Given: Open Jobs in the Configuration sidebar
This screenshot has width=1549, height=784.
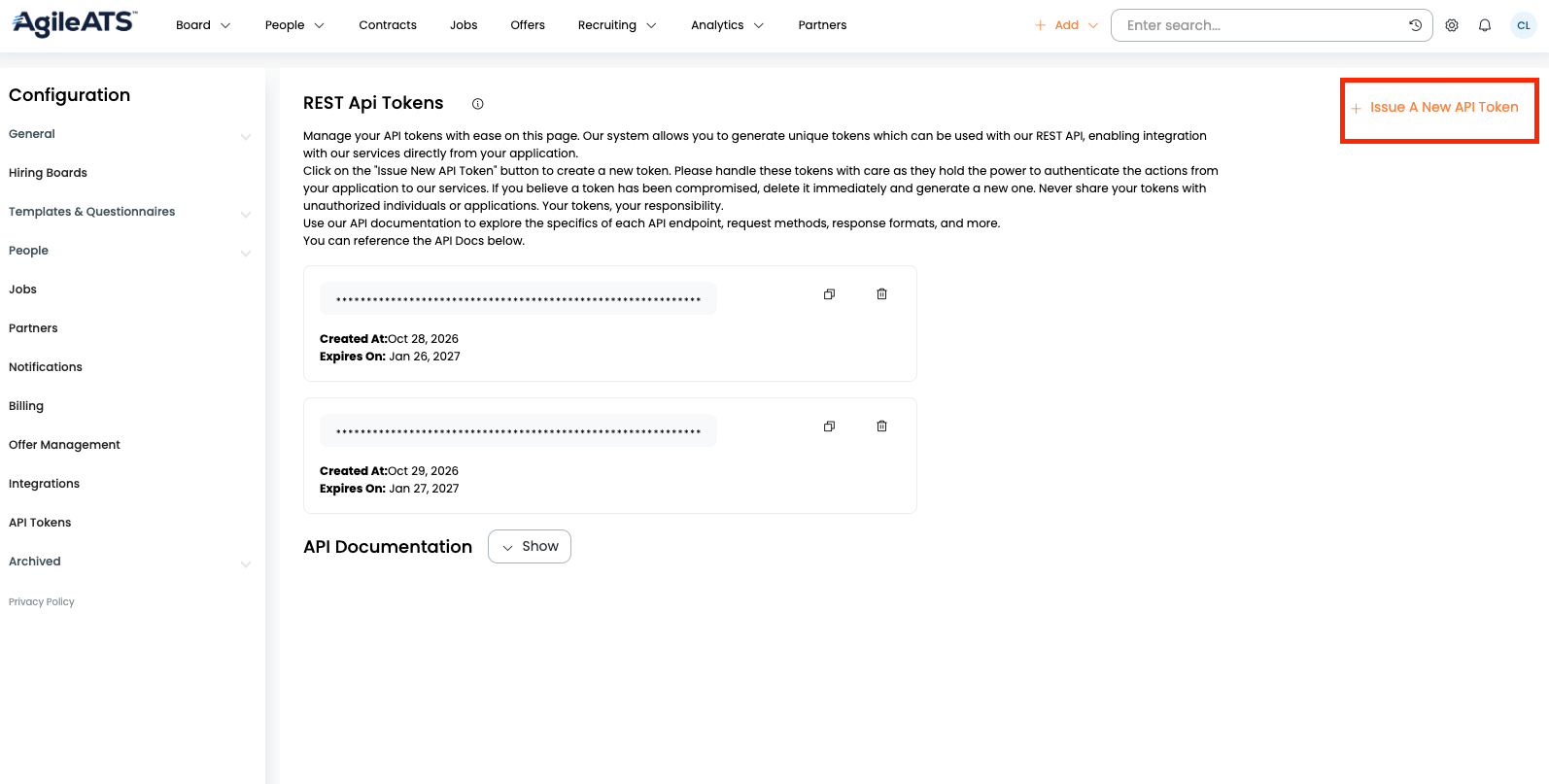Looking at the screenshot, I should 22,290.
